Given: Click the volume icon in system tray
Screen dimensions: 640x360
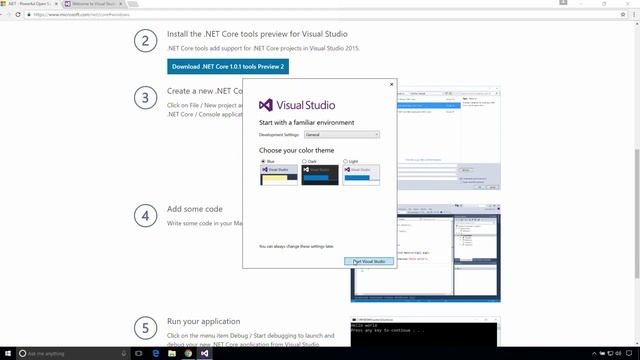Looking at the screenshot, I should pyautogui.click(x=618, y=353).
